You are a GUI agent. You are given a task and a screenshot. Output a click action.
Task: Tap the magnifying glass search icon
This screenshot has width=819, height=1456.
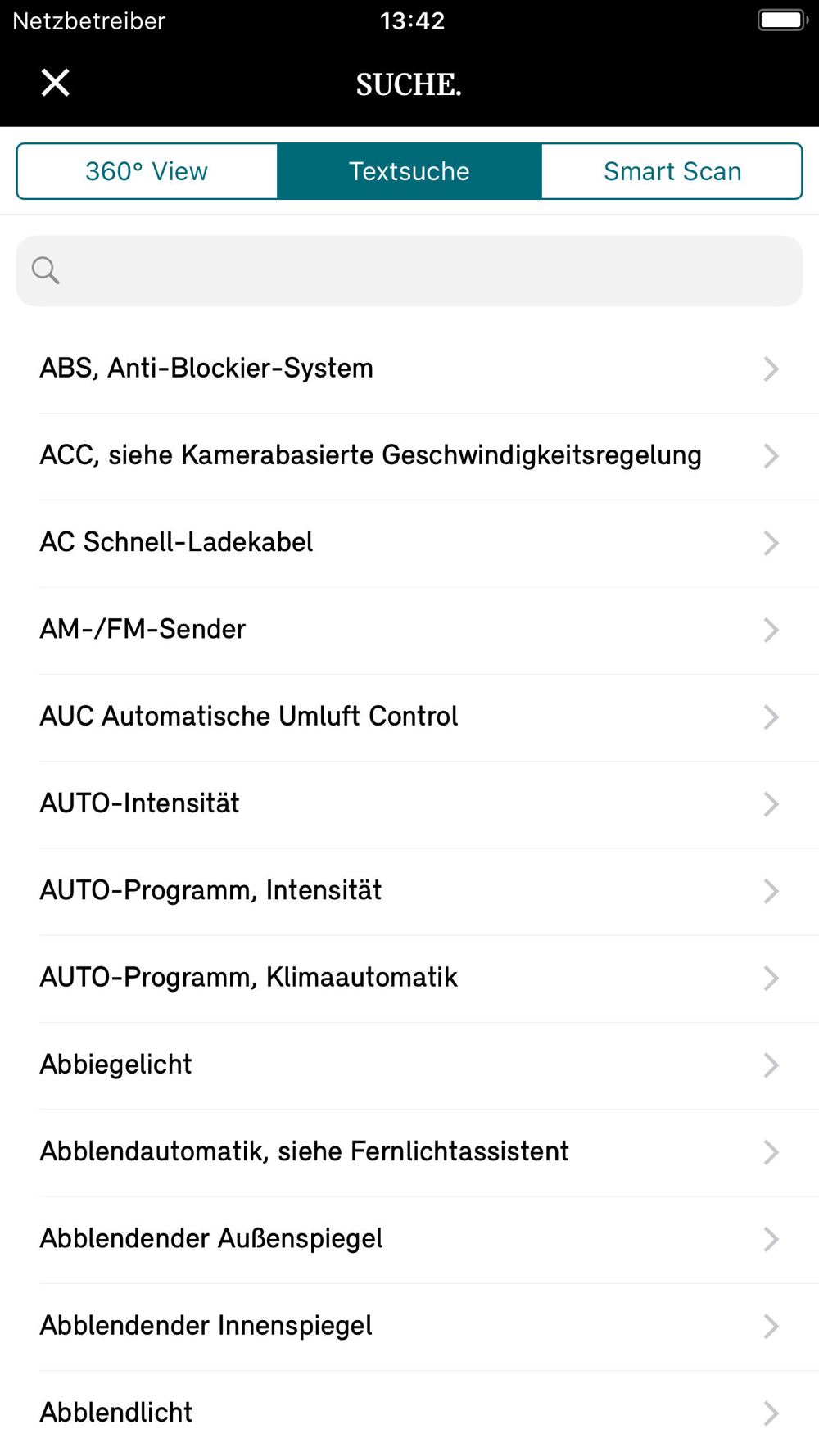45,270
